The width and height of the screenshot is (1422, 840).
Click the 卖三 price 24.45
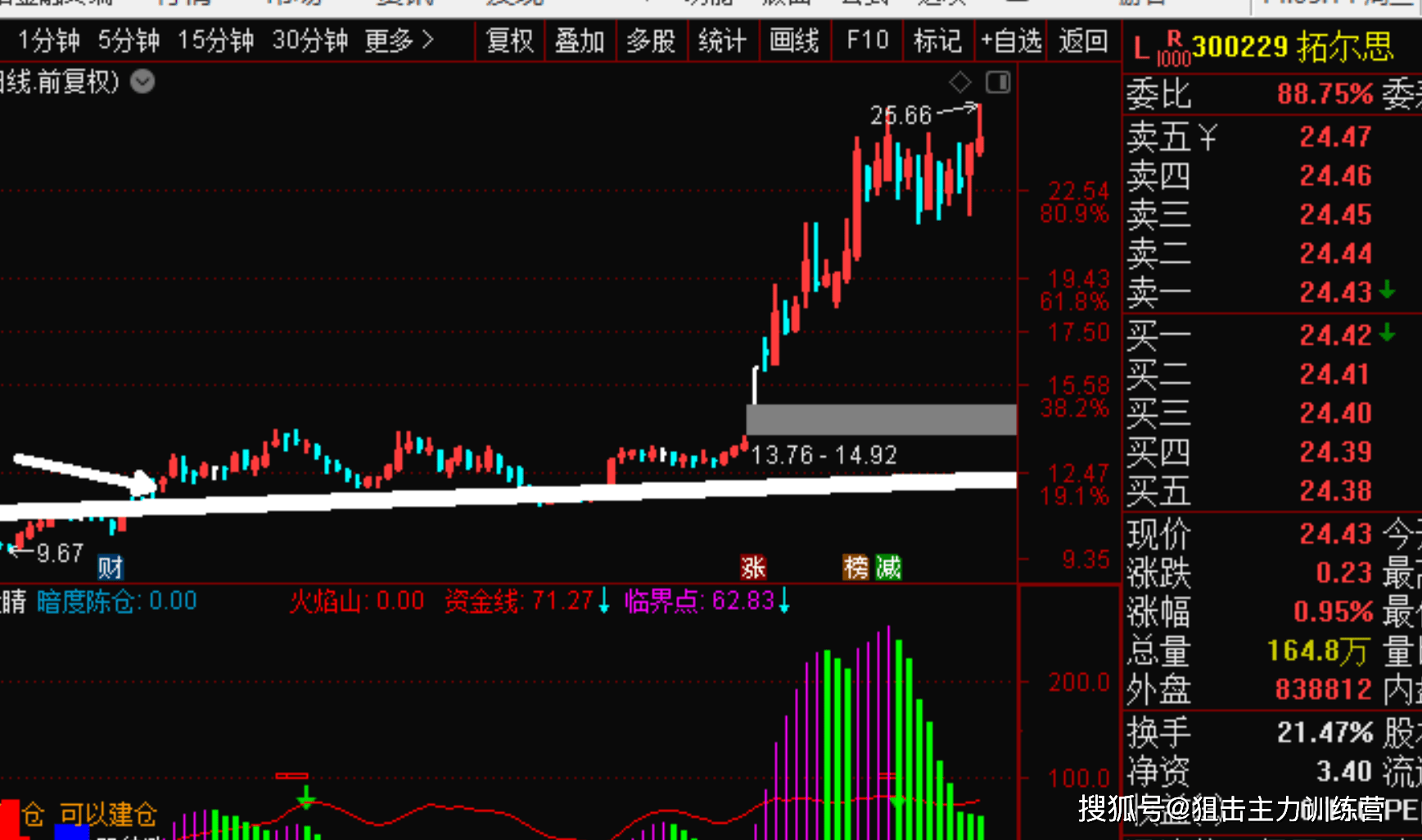click(1335, 215)
